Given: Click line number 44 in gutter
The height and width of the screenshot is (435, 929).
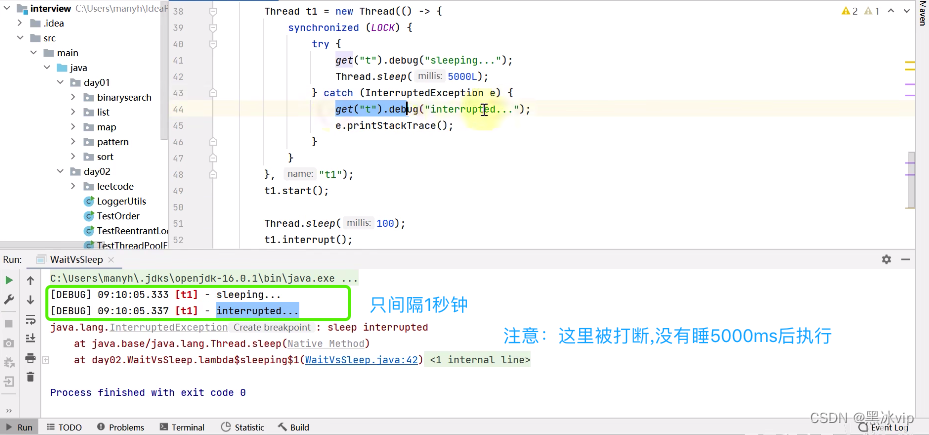Looking at the screenshot, I should (x=178, y=109).
